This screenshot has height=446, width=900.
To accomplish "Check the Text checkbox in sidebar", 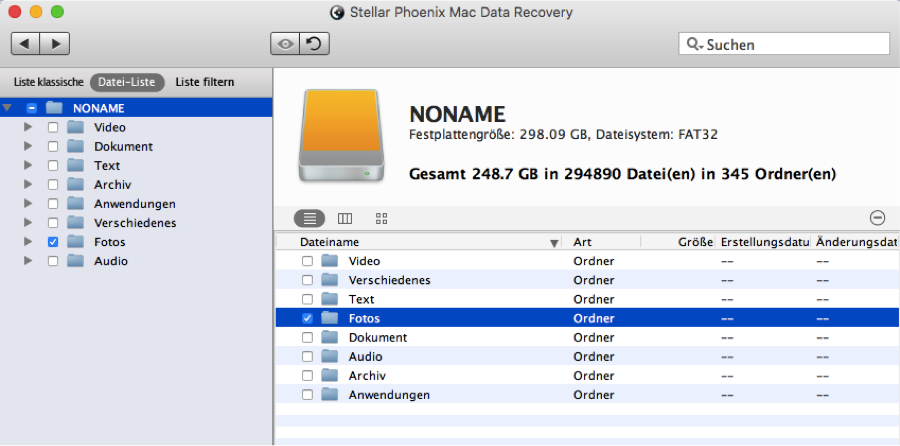I will 53,165.
